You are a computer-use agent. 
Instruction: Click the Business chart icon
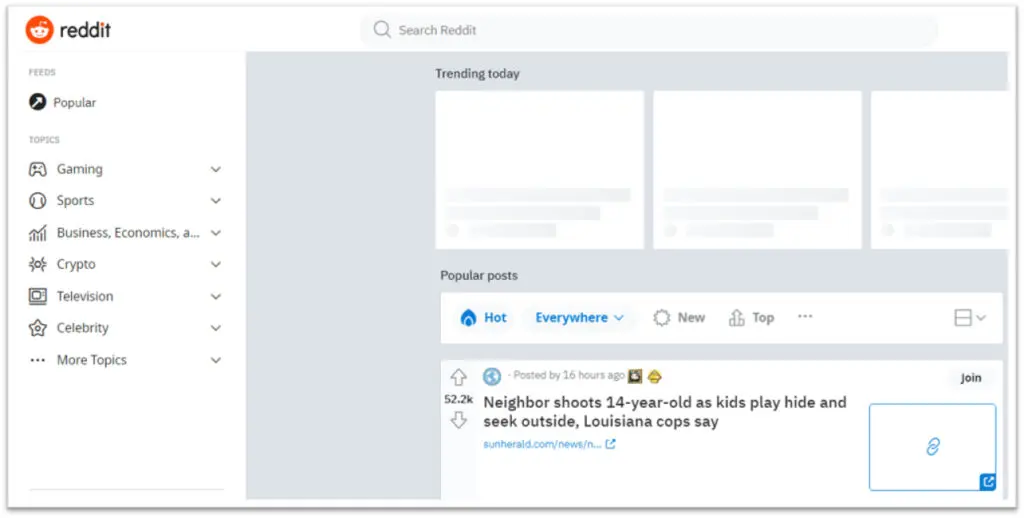tap(38, 233)
